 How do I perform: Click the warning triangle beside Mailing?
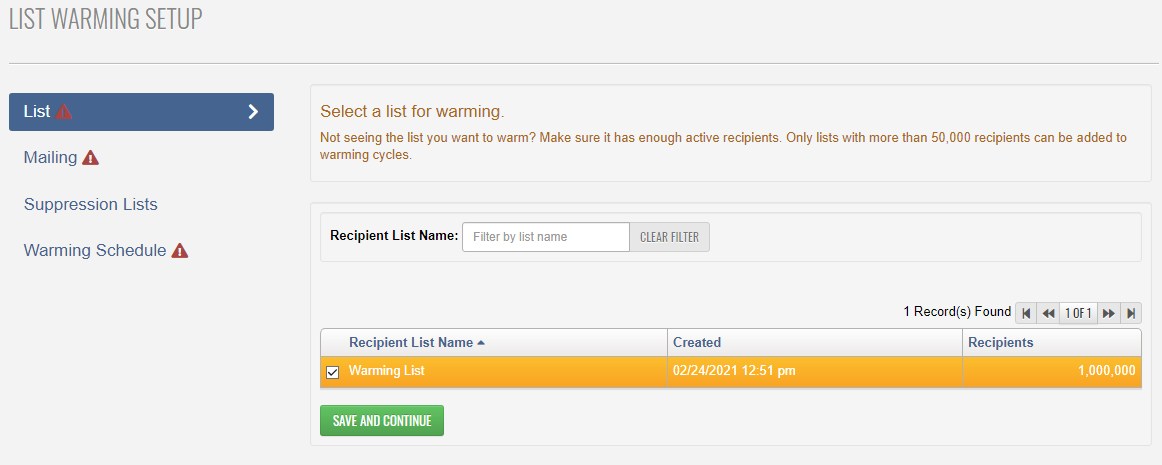click(90, 158)
